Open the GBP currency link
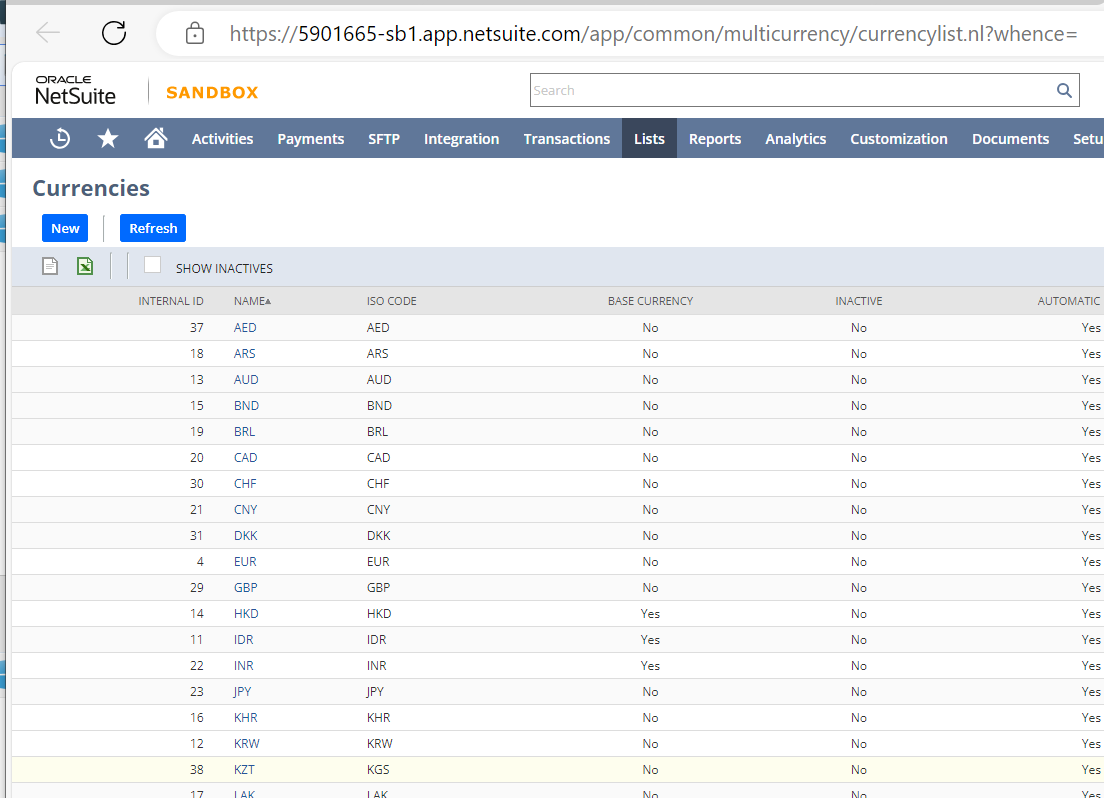 (x=246, y=588)
